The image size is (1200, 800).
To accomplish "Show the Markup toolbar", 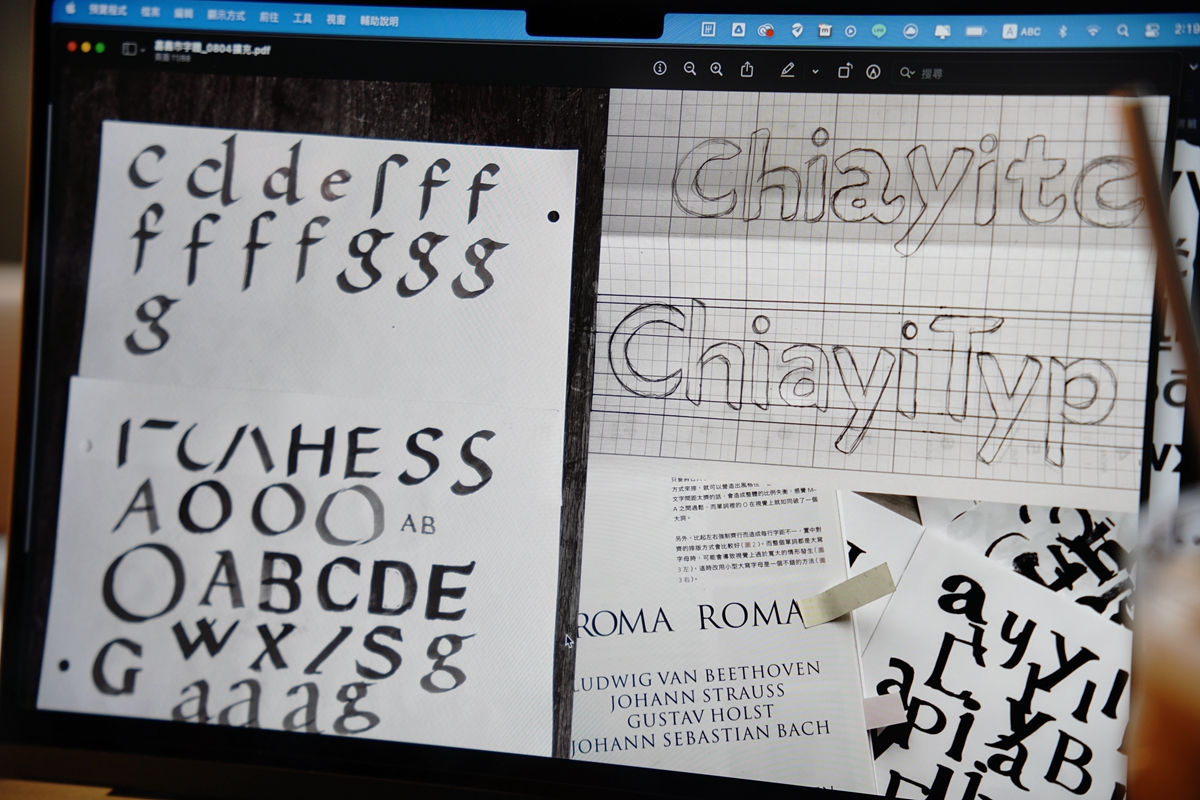I will (x=873, y=72).
